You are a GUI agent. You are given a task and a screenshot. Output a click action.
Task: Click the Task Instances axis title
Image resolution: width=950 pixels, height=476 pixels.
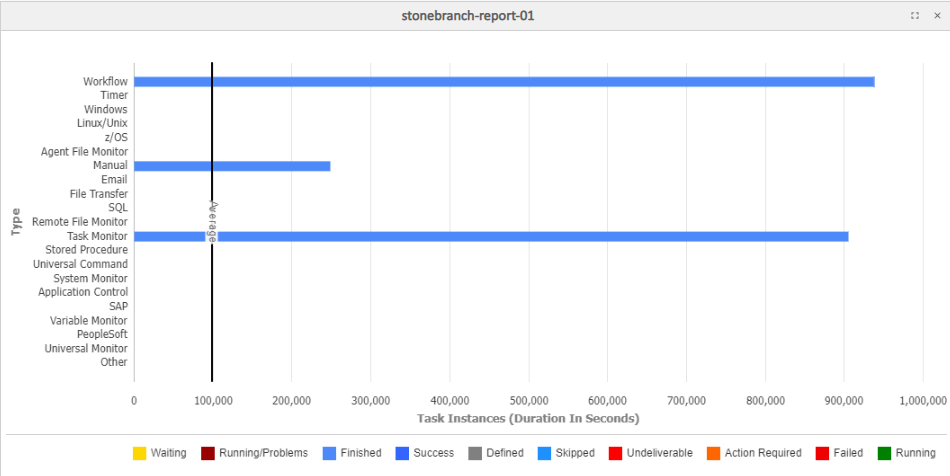tap(528, 419)
